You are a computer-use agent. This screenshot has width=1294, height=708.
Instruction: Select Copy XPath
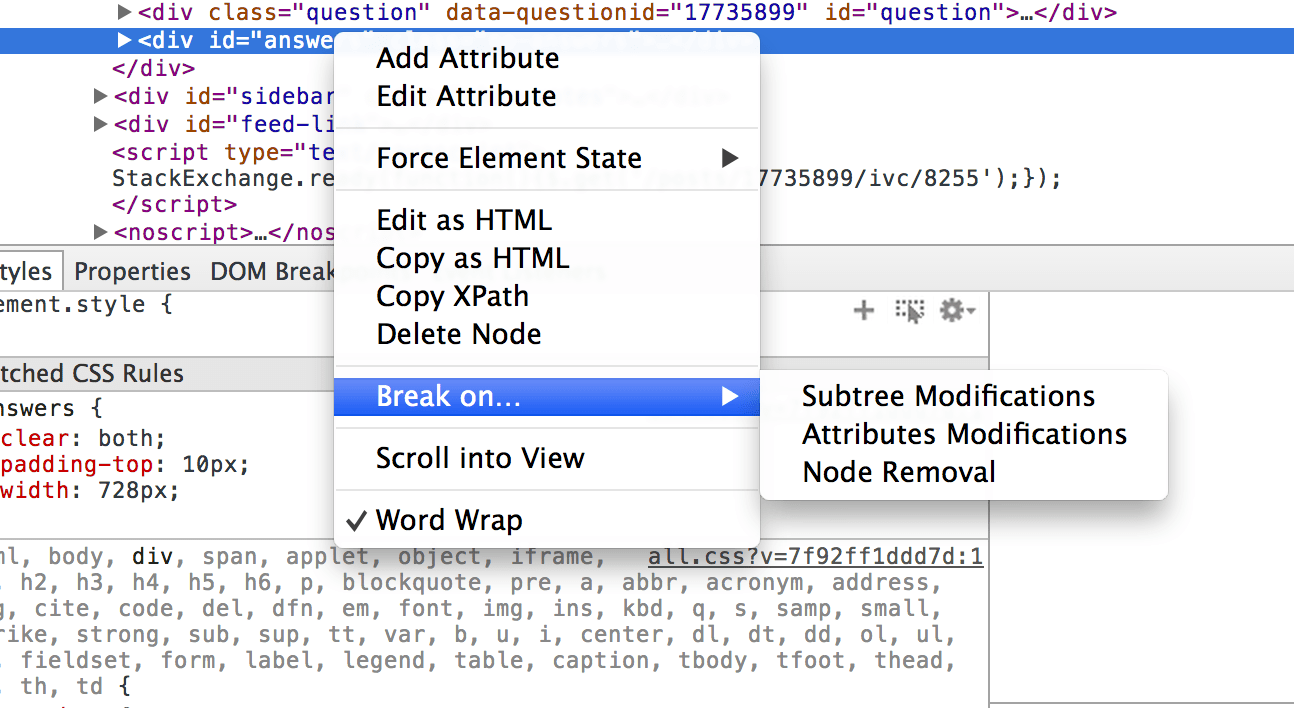pos(547,296)
